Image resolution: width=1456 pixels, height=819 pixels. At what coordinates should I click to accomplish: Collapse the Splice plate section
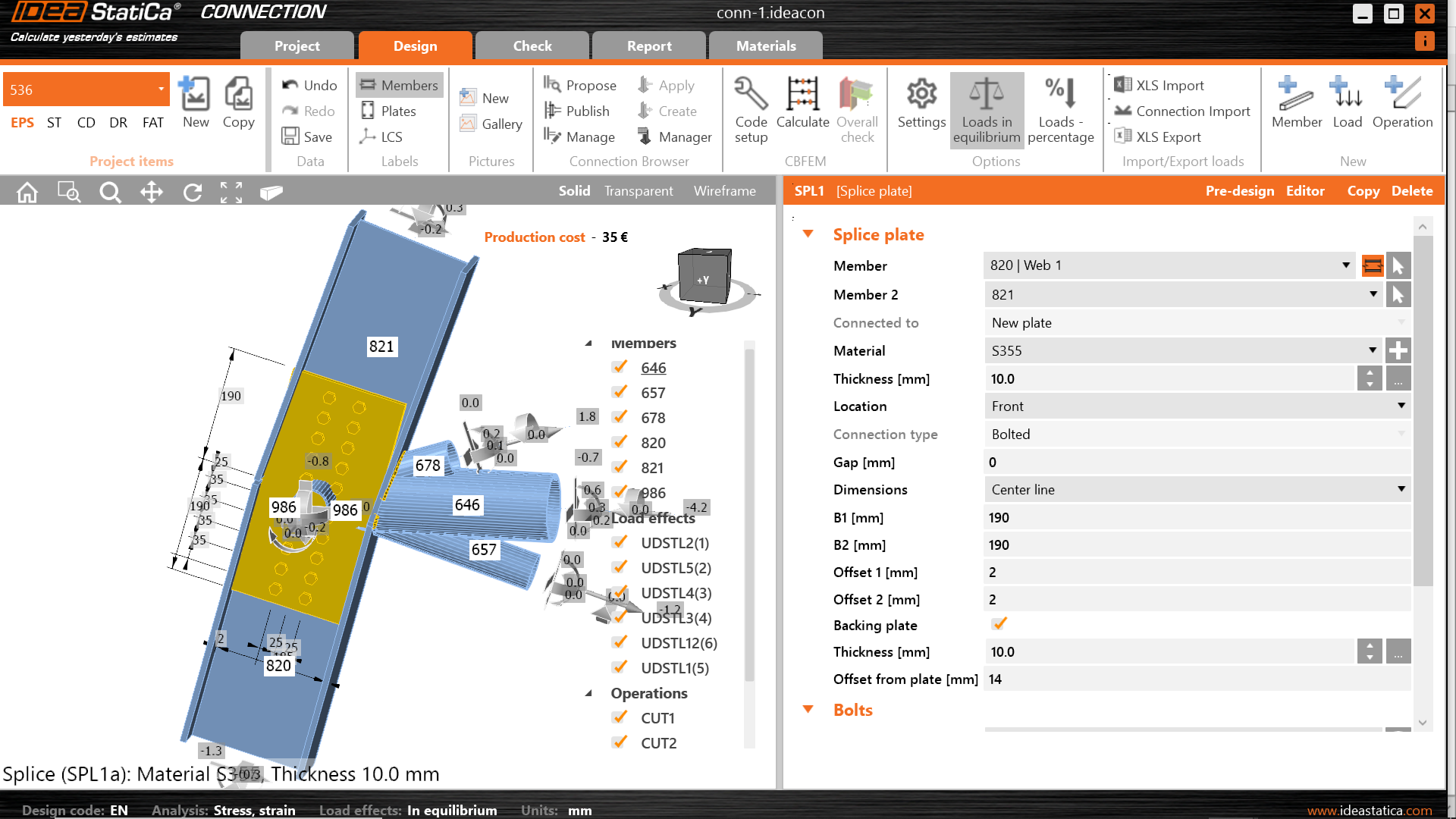[x=808, y=234]
